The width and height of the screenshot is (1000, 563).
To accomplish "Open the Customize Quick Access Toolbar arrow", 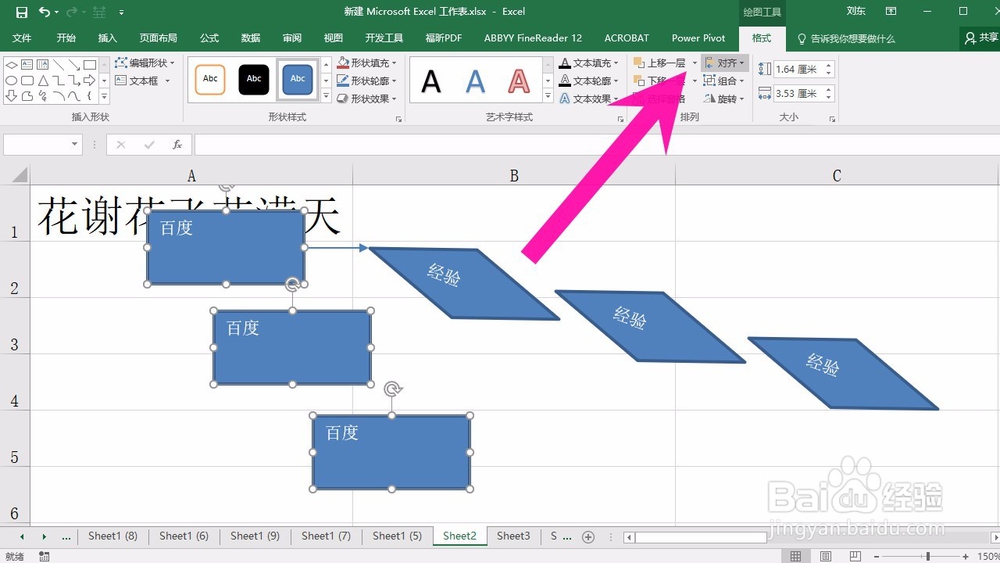I will (x=121, y=12).
